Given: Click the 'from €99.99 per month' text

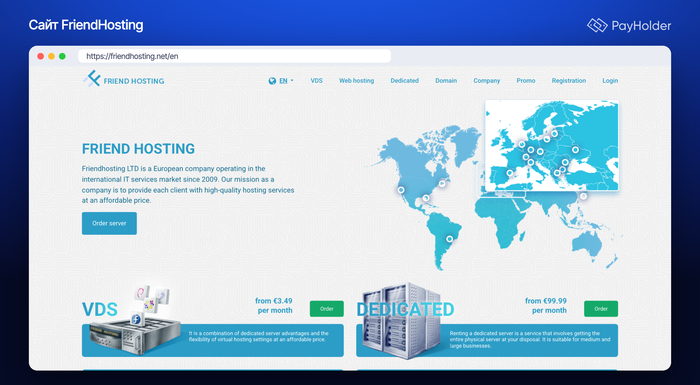Looking at the screenshot, I should coord(546,305).
